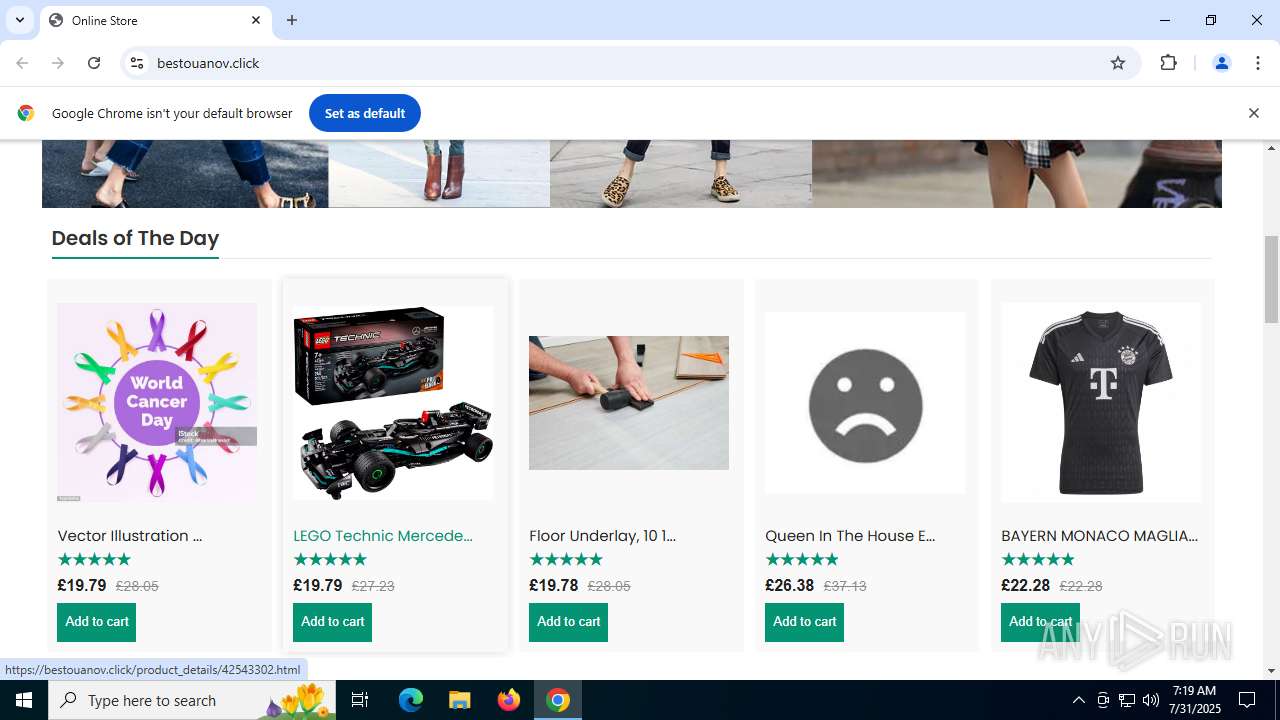Click the Chrome taskbar icon

[558, 700]
